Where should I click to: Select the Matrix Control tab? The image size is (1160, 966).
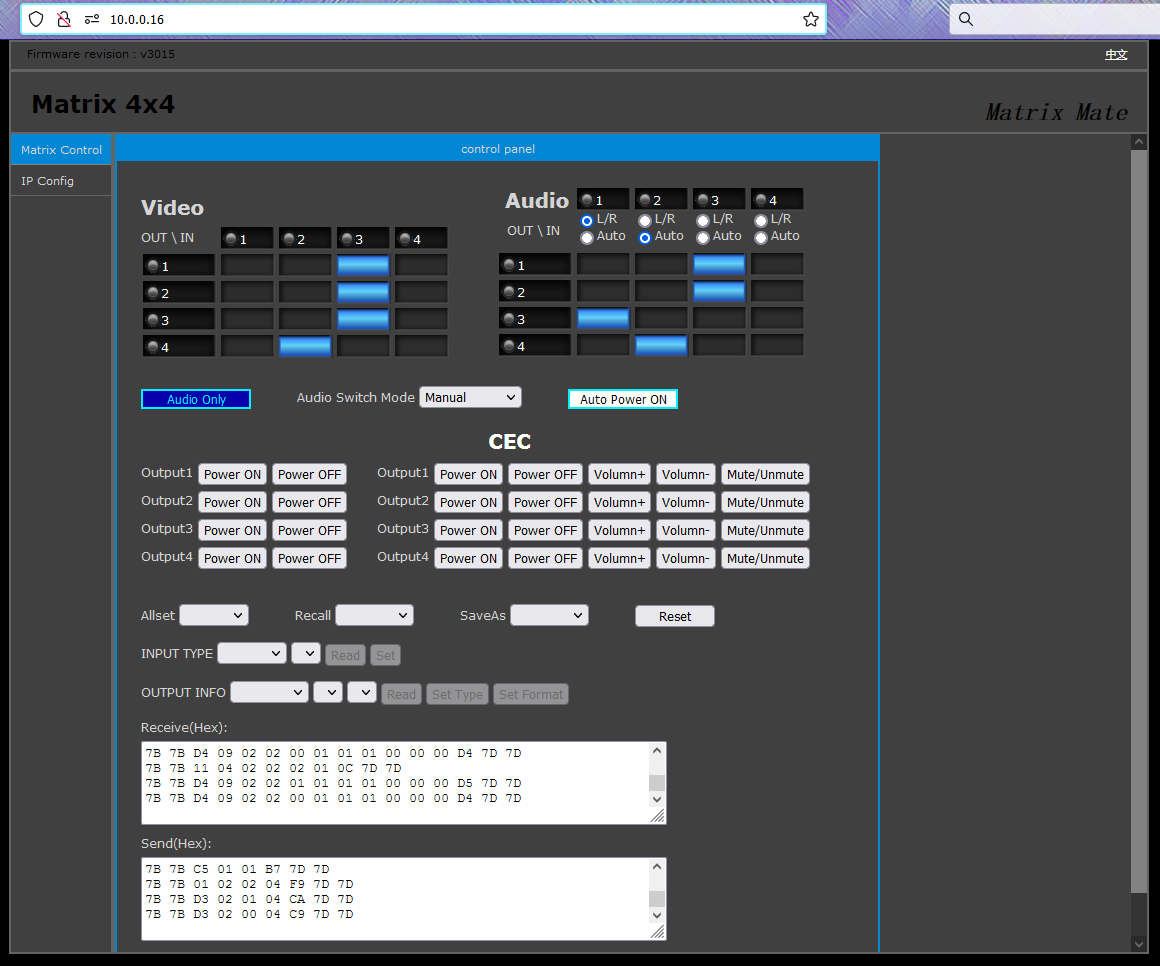click(x=60, y=149)
